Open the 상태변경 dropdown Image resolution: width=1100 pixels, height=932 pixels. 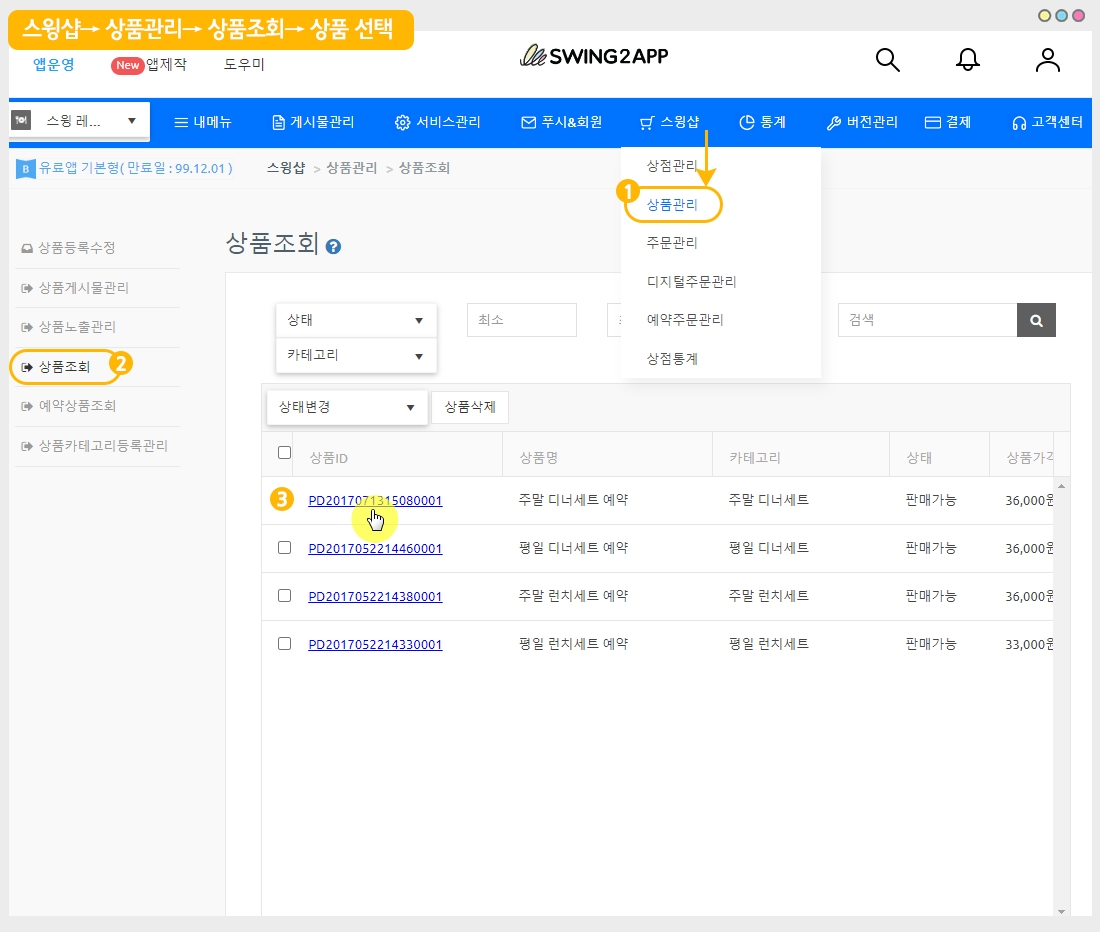pos(347,407)
